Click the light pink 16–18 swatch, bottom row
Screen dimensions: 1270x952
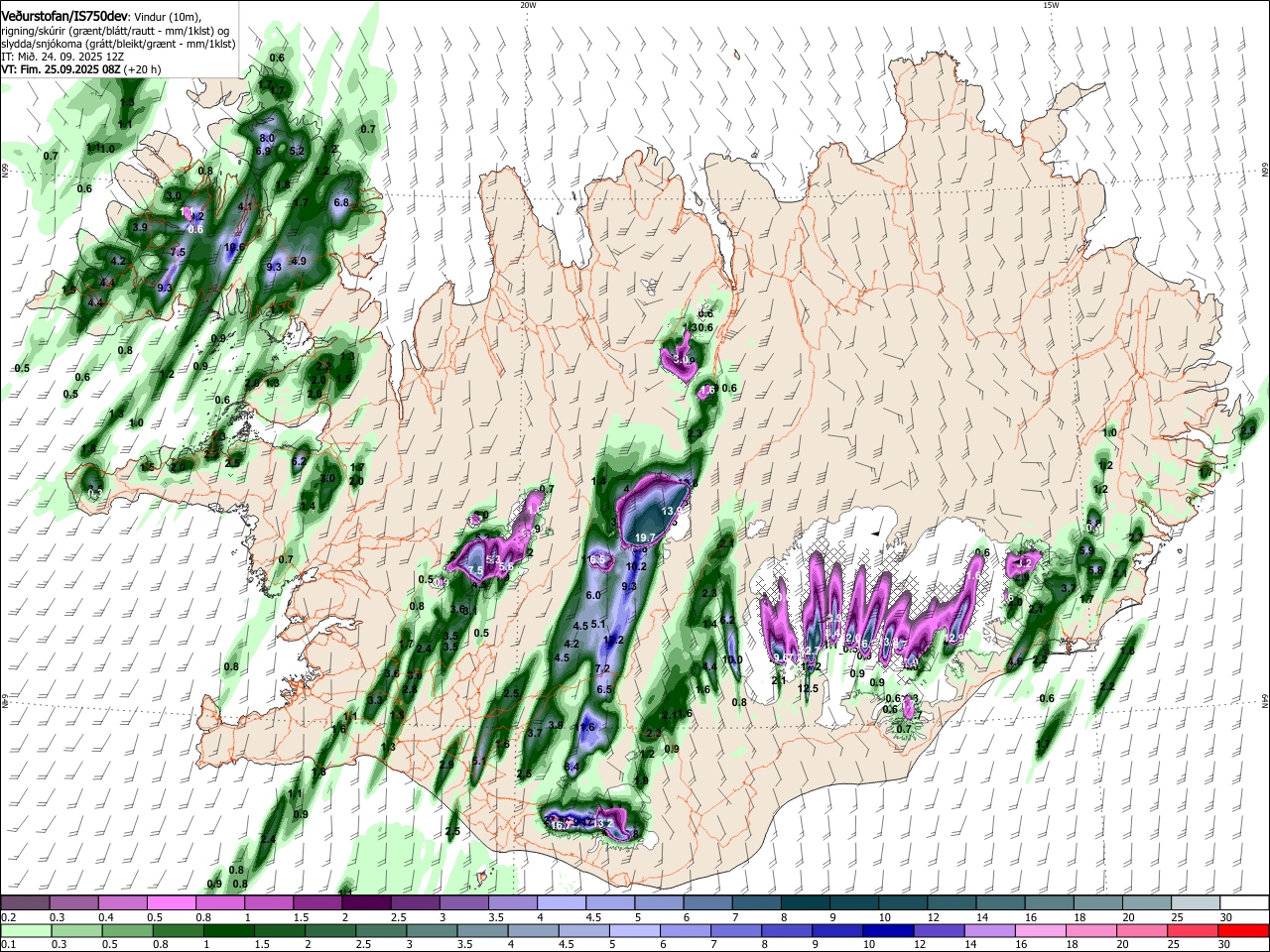[x=1041, y=931]
